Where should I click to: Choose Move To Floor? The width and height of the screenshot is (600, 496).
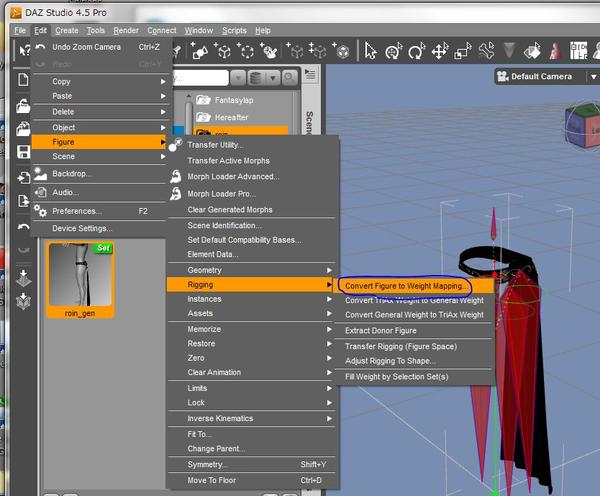251,480
